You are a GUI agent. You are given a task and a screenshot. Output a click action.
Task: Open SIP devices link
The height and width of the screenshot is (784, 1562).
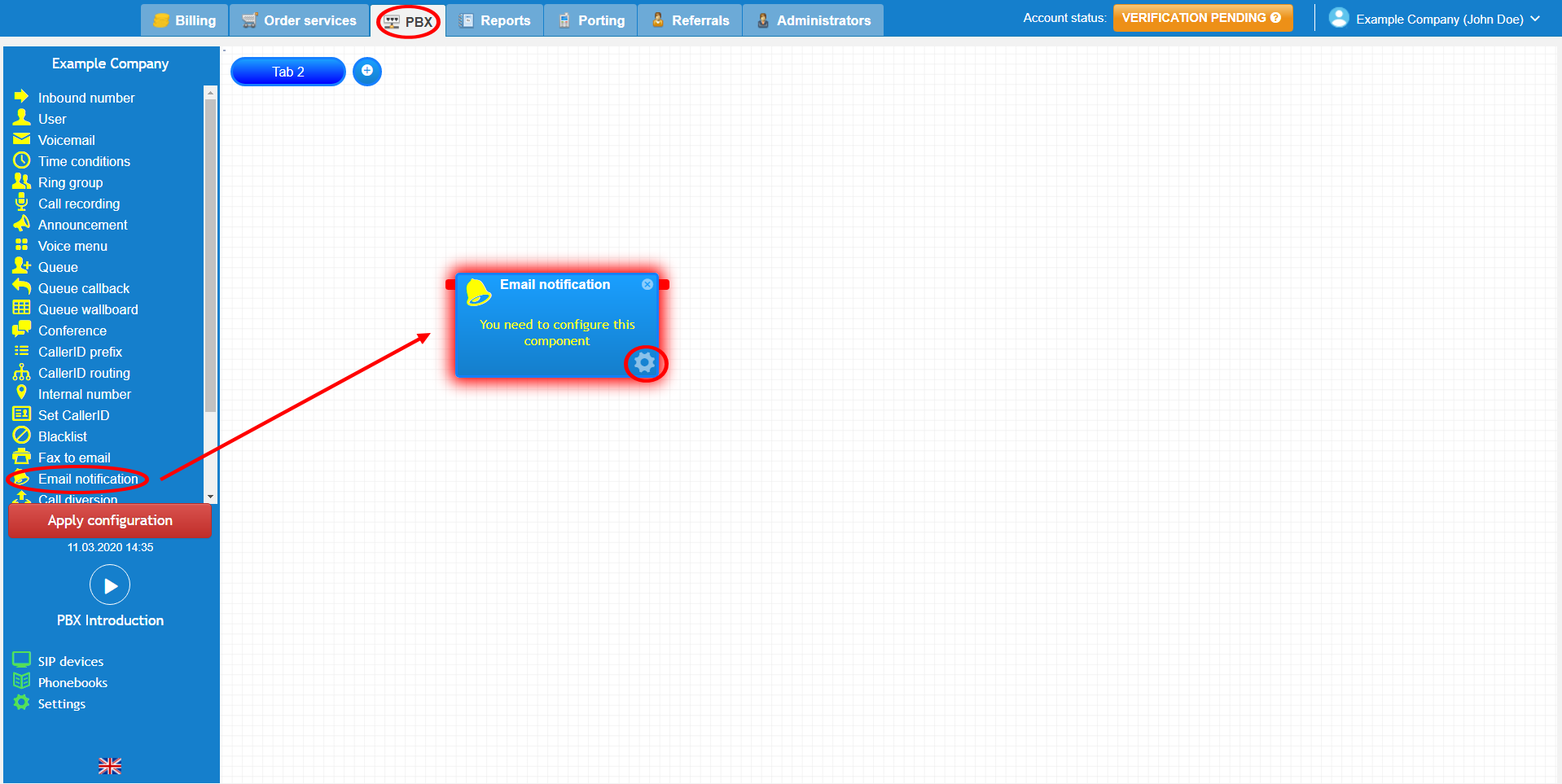click(x=71, y=661)
